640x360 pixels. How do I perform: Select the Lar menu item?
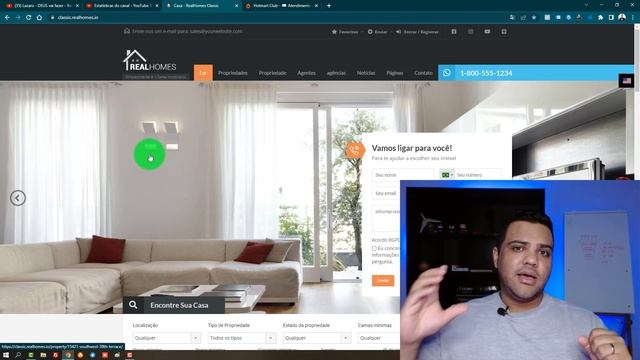(x=203, y=73)
